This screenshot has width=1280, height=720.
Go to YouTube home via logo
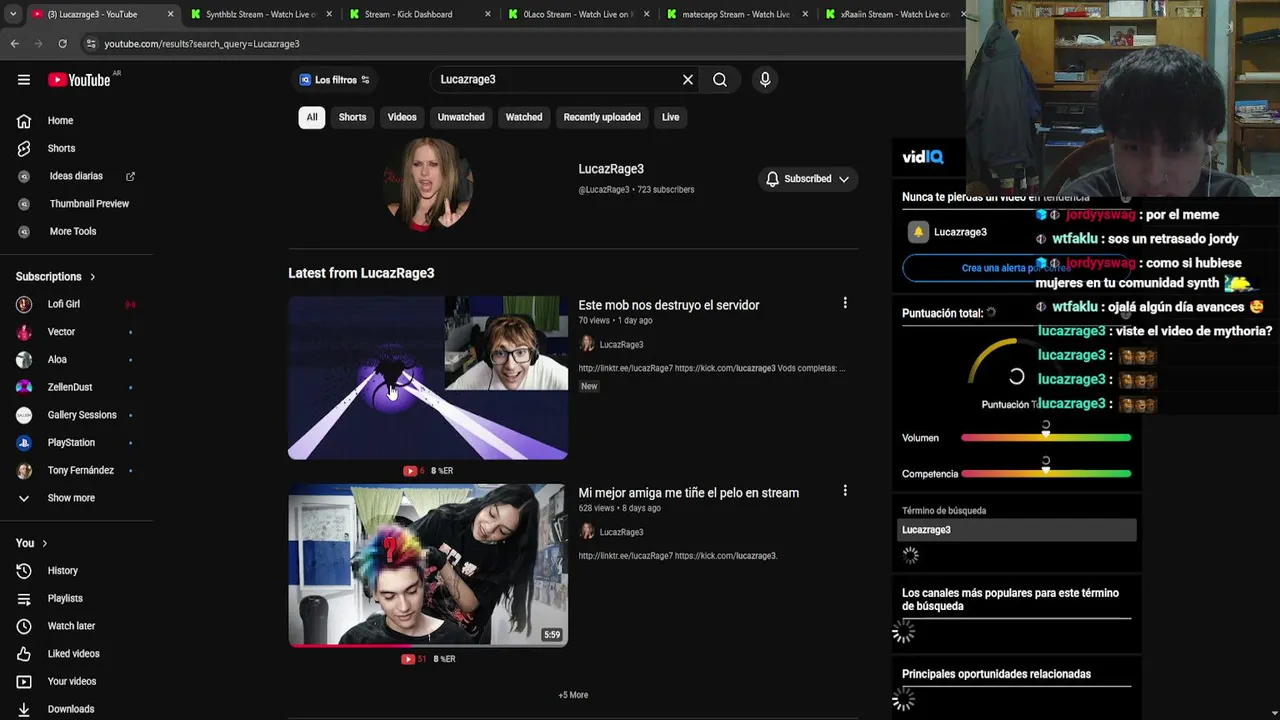79,80
